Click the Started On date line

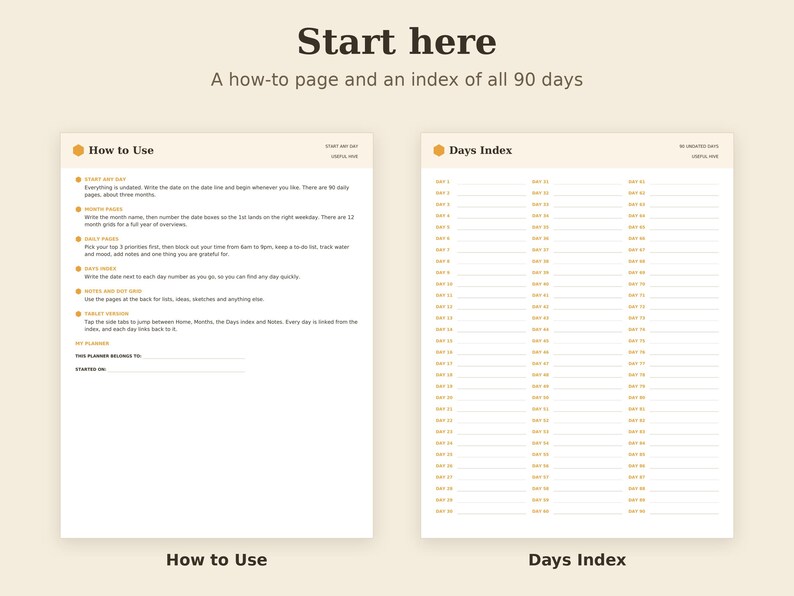click(x=176, y=370)
